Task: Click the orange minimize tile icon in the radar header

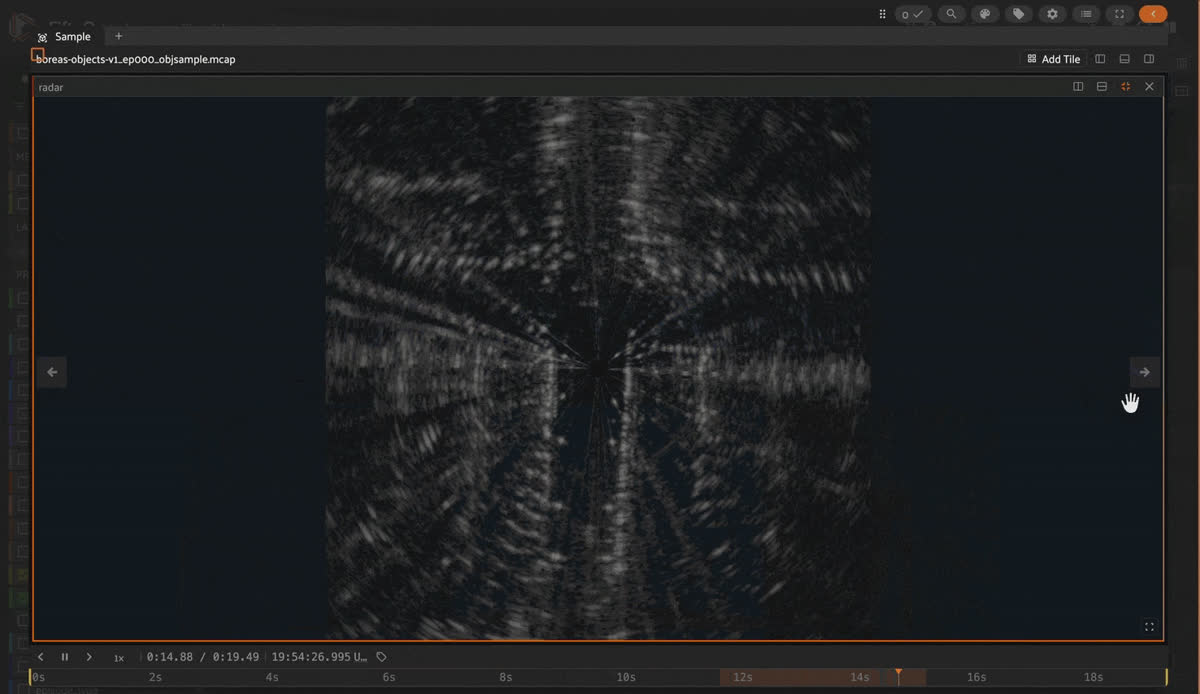Action: 1126,87
